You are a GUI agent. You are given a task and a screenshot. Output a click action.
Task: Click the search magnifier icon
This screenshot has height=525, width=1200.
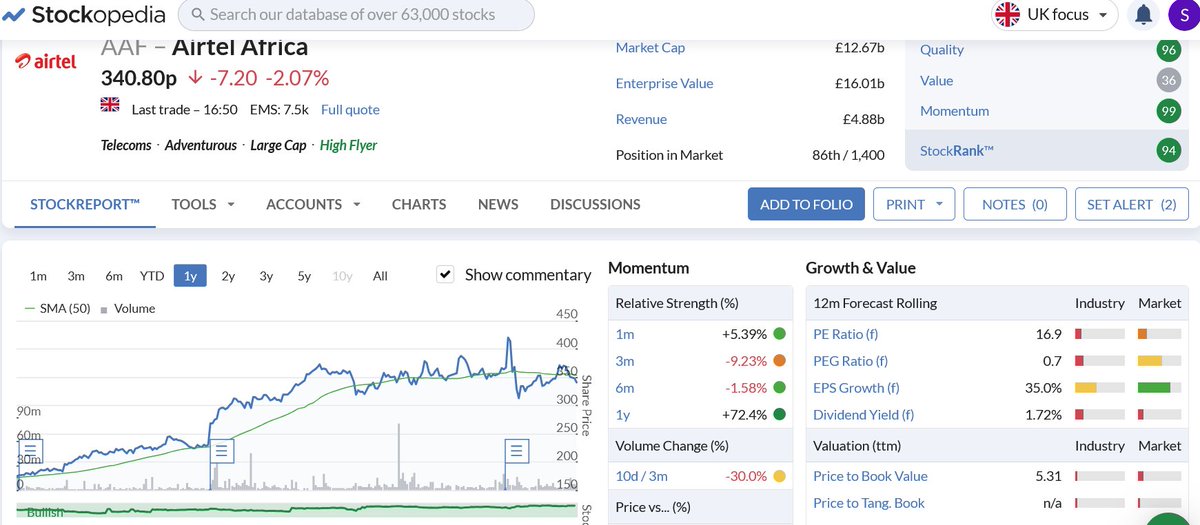click(x=197, y=15)
